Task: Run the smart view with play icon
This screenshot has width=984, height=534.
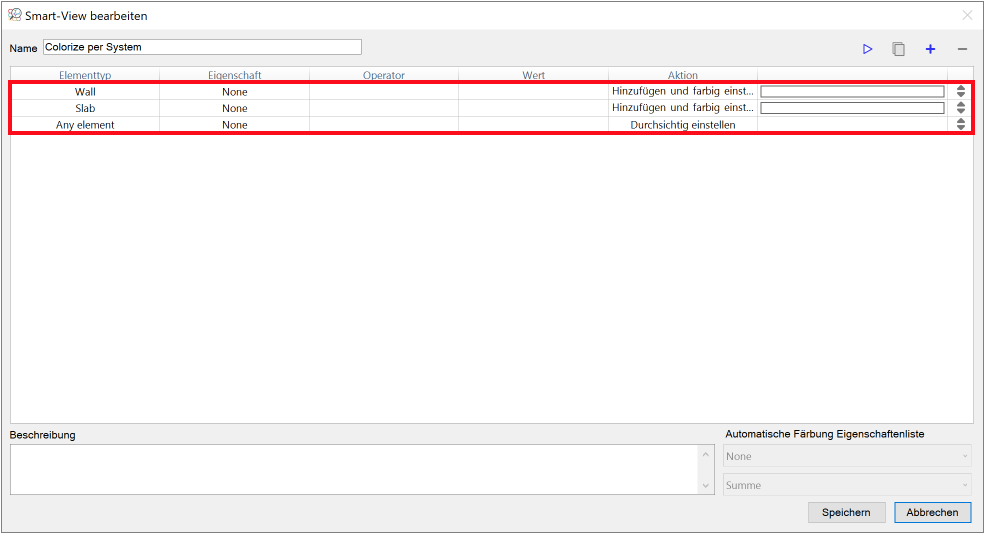Action: click(867, 49)
